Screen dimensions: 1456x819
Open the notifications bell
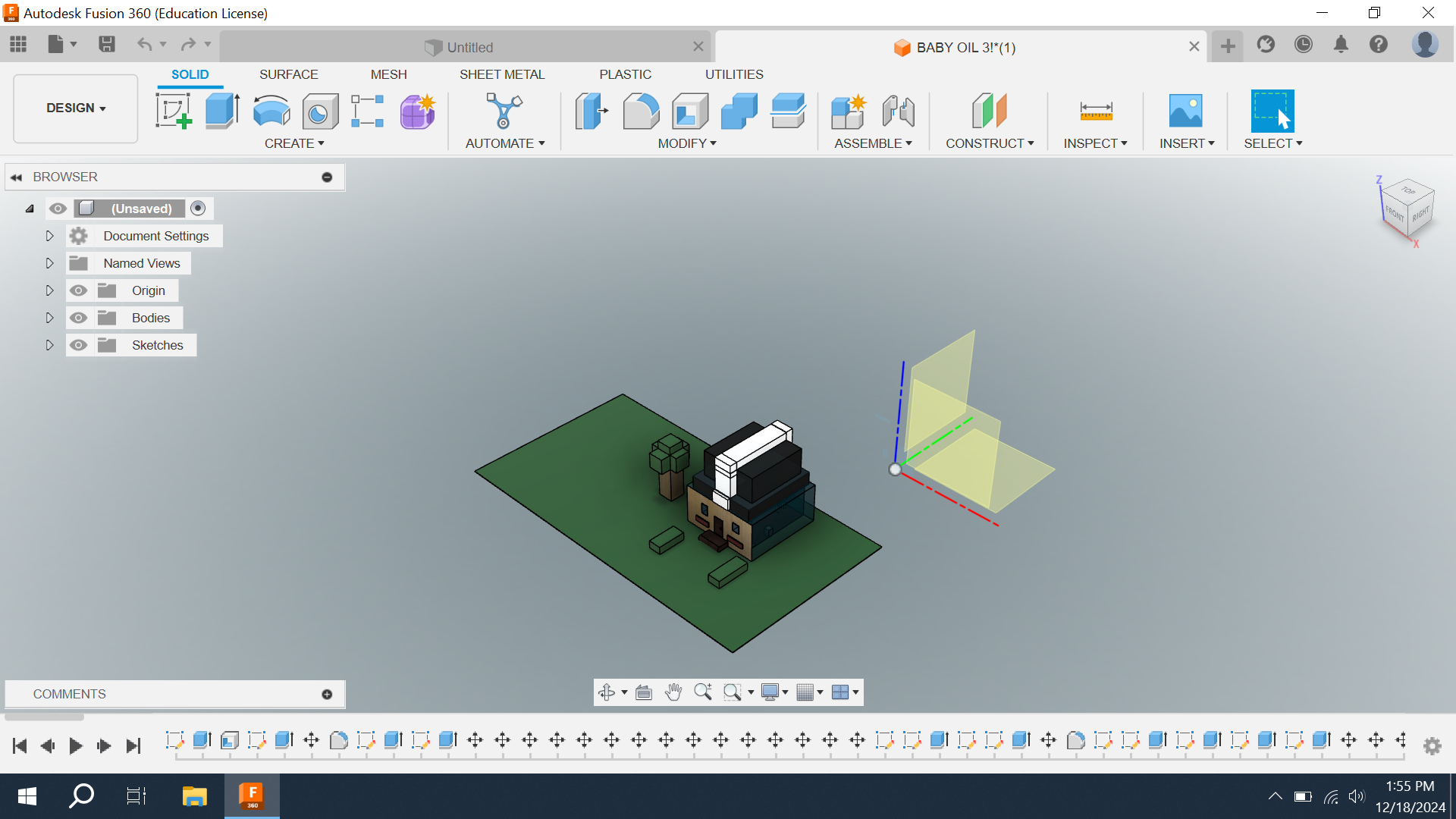tap(1341, 45)
